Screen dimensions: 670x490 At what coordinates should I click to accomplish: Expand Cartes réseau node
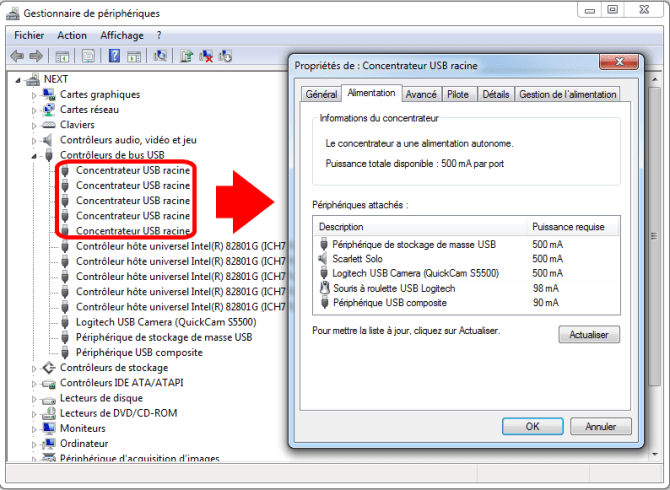point(34,110)
